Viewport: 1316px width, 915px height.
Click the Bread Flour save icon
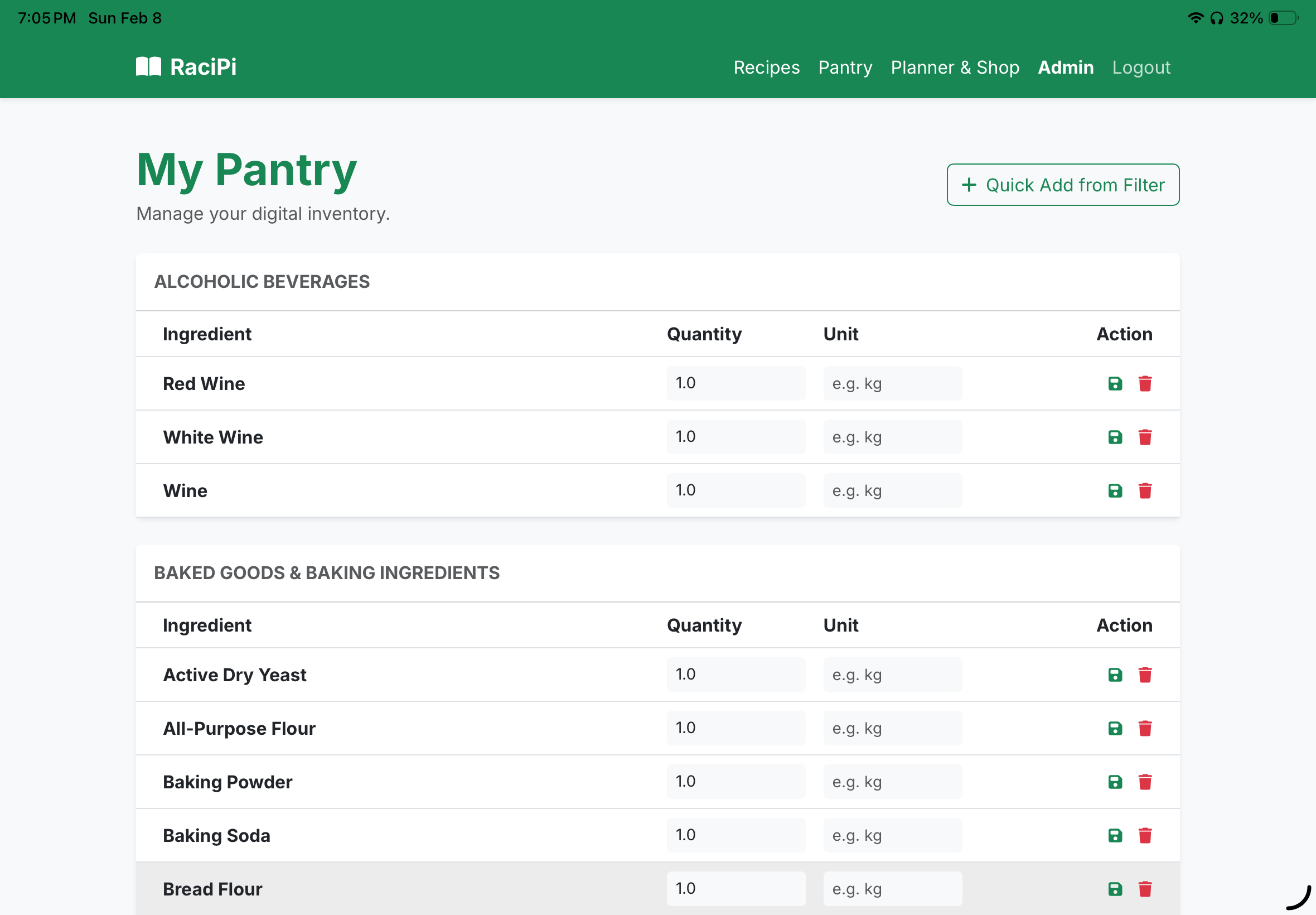(1114, 889)
